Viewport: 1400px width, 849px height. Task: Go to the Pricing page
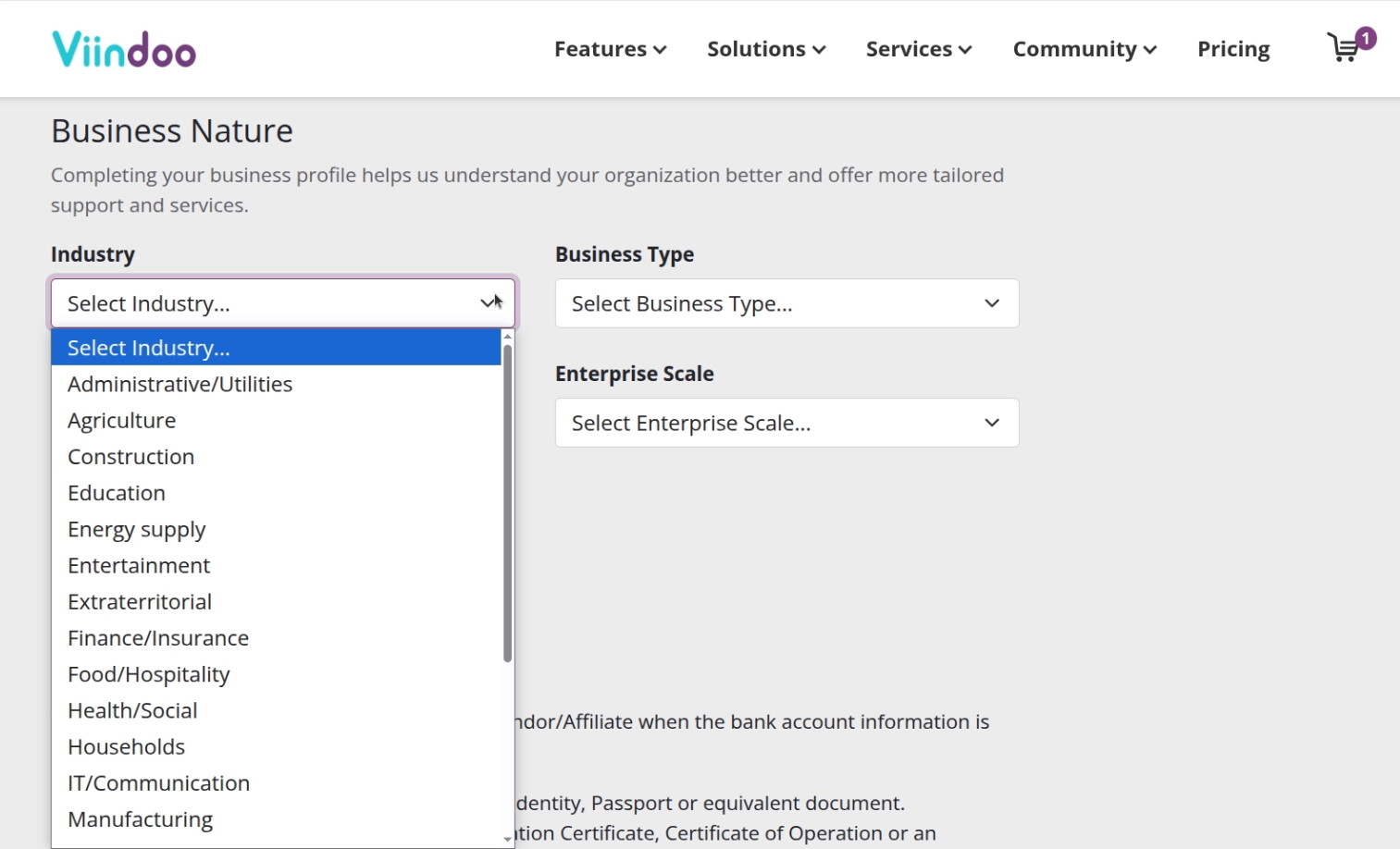1233,49
